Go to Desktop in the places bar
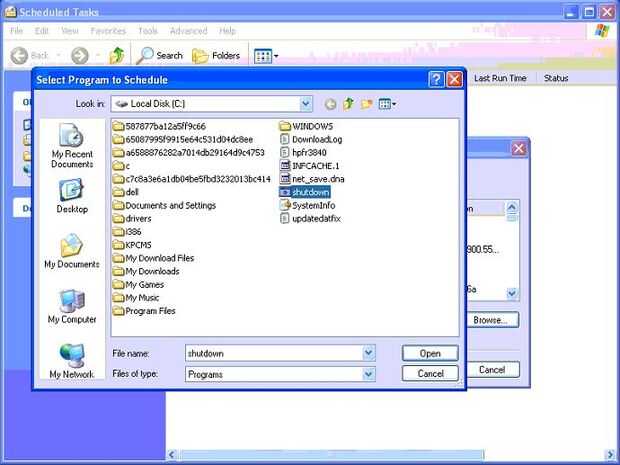 tap(72, 196)
